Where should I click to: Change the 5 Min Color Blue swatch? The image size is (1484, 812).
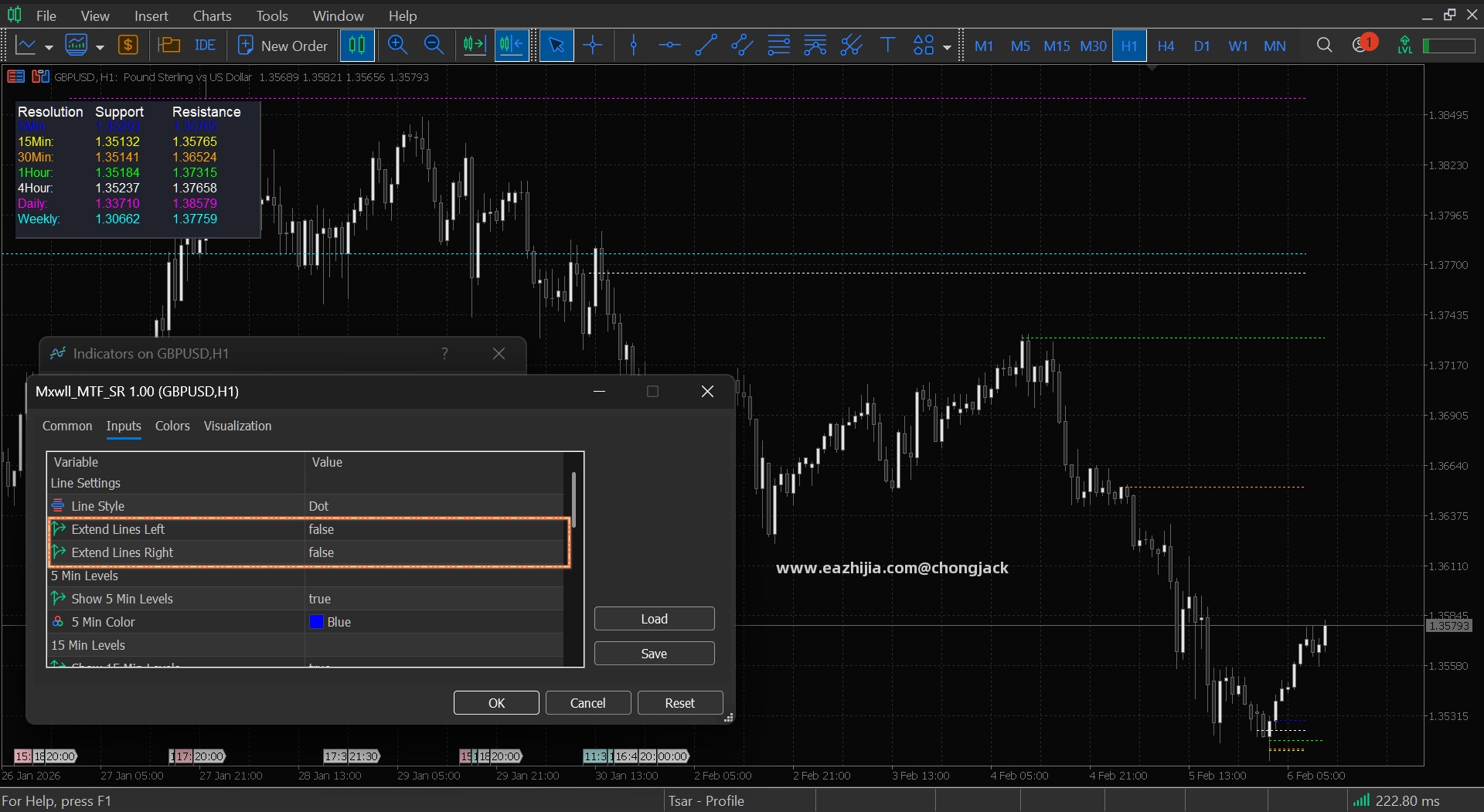[316, 622]
